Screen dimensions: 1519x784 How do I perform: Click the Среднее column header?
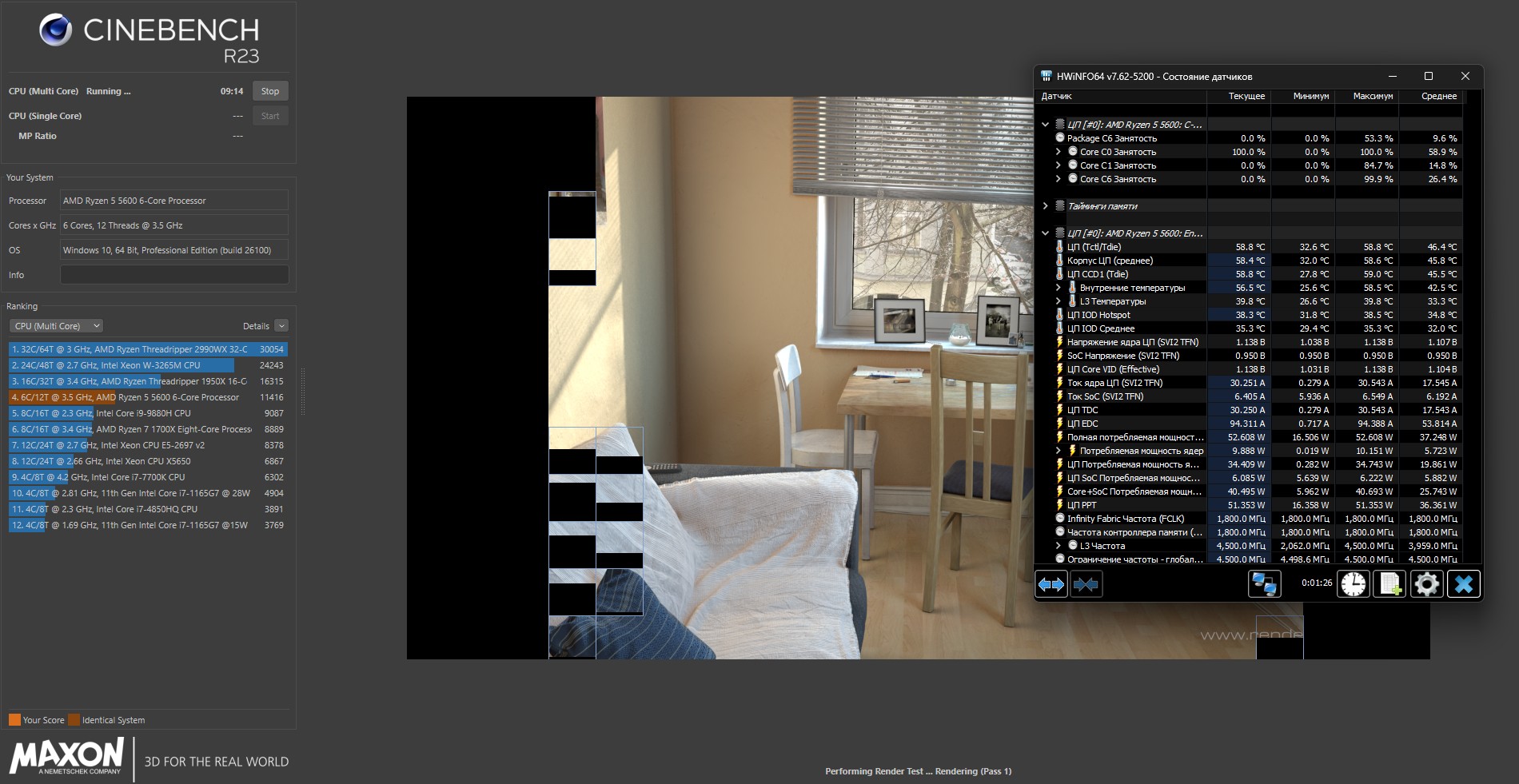(1431, 96)
